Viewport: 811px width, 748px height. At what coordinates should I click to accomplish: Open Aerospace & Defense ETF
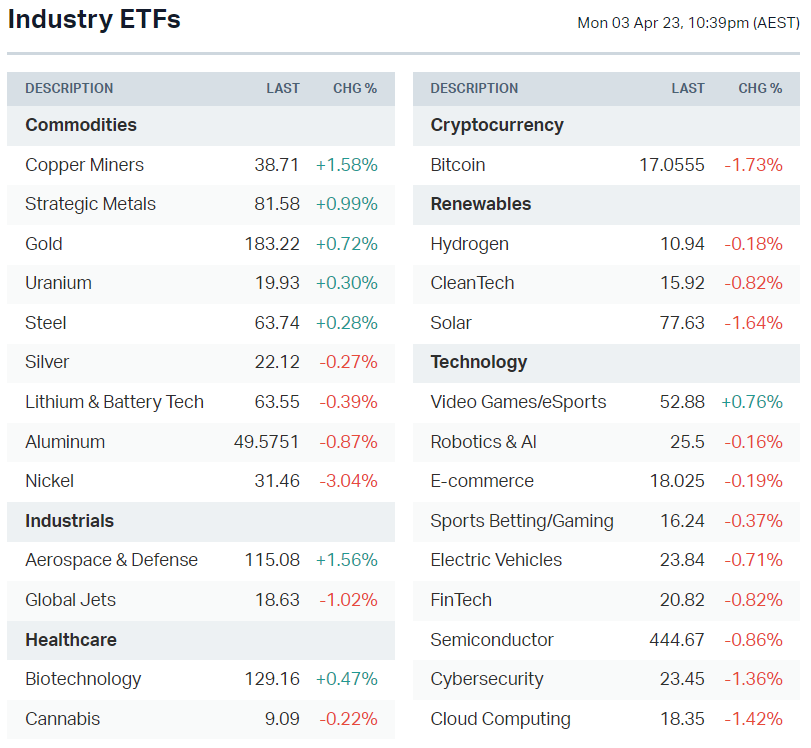111,560
